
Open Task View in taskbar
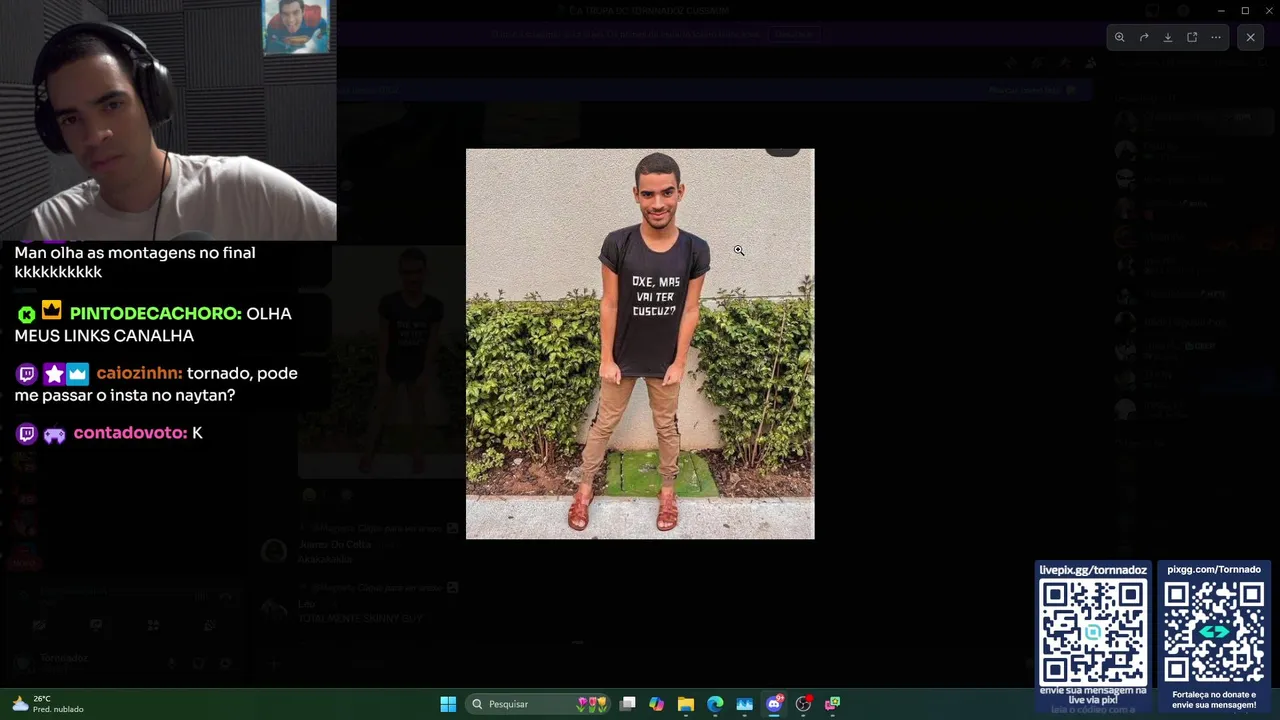pos(627,704)
